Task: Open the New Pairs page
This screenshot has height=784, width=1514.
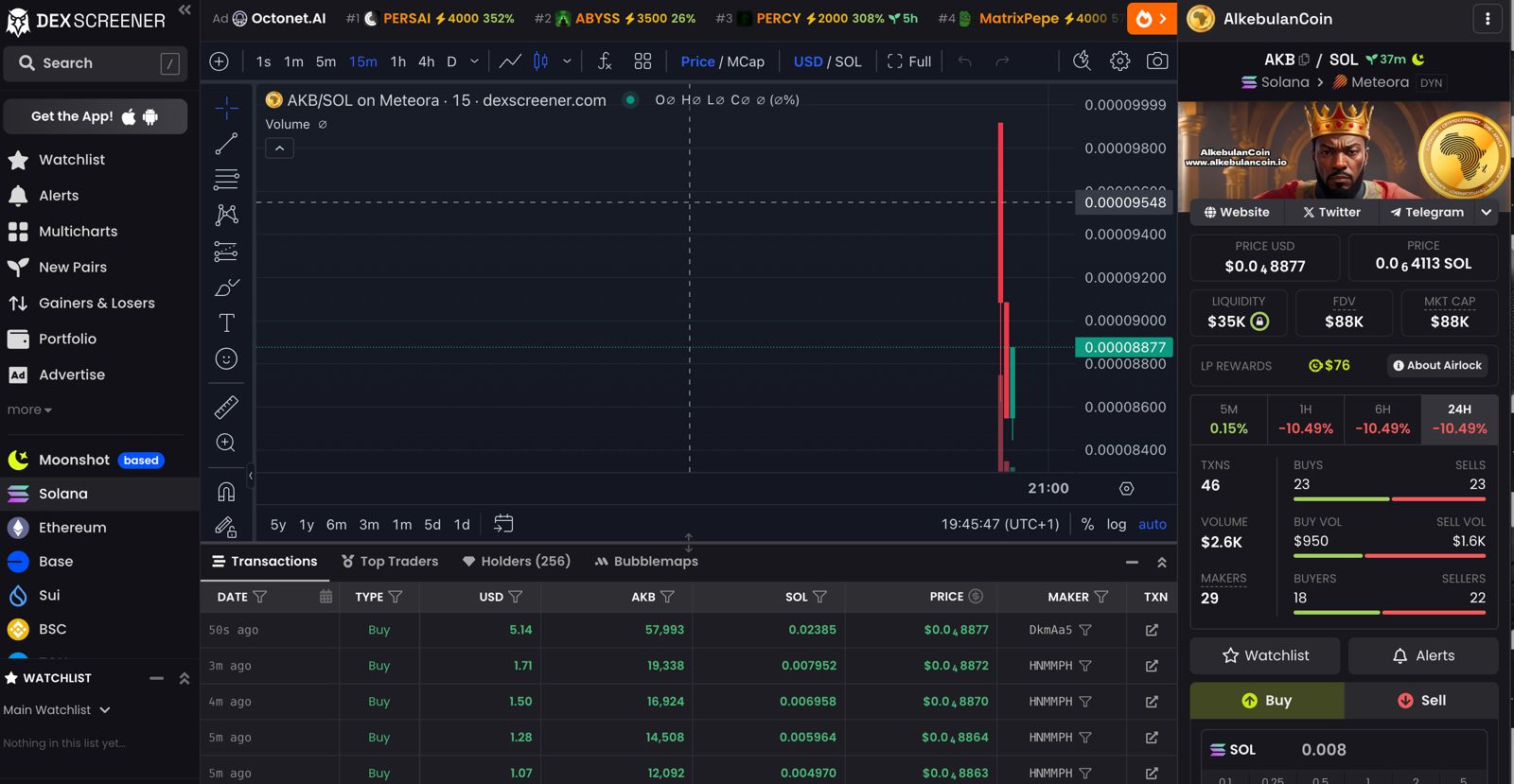Action: [x=73, y=268]
